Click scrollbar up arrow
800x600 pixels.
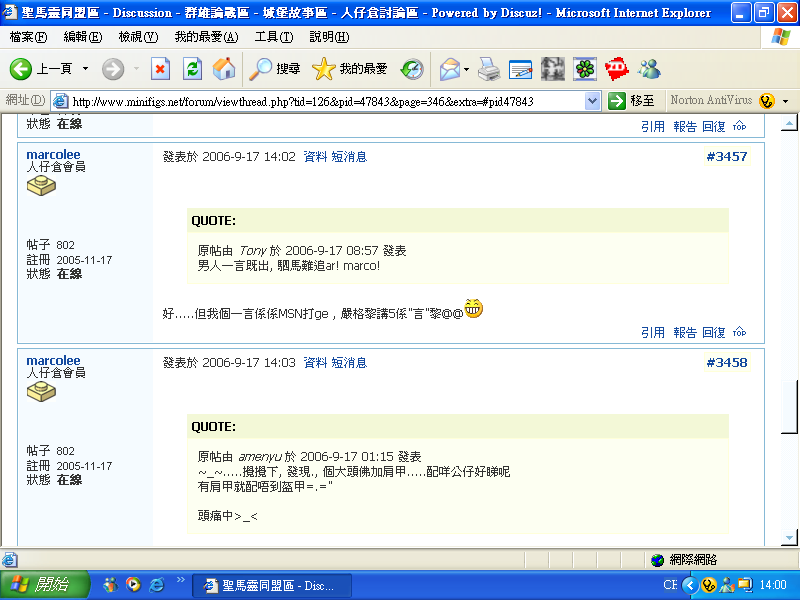click(x=789, y=122)
